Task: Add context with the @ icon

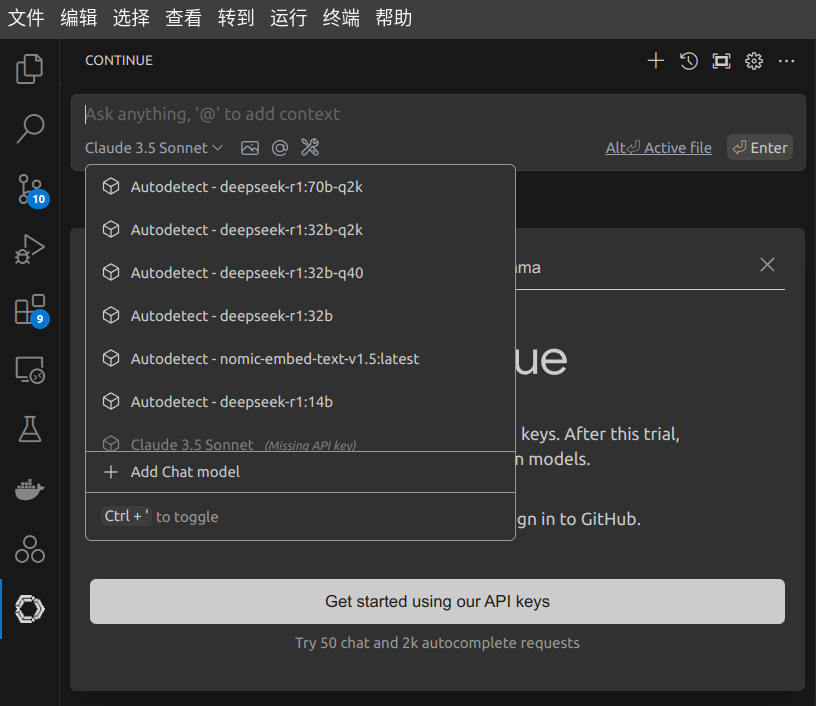Action: (x=280, y=148)
